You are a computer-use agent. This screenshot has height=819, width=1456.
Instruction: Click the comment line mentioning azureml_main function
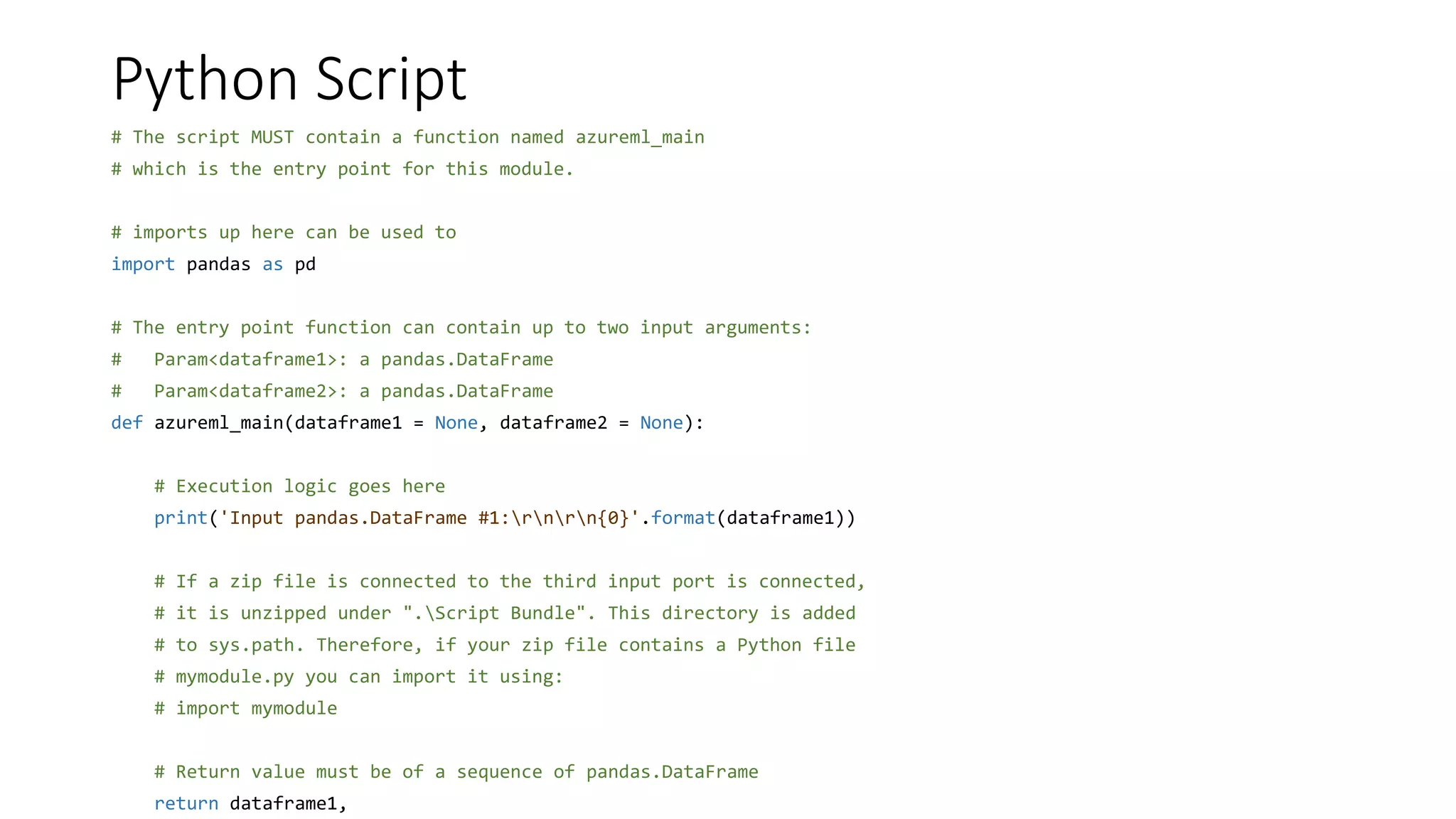tap(408, 137)
